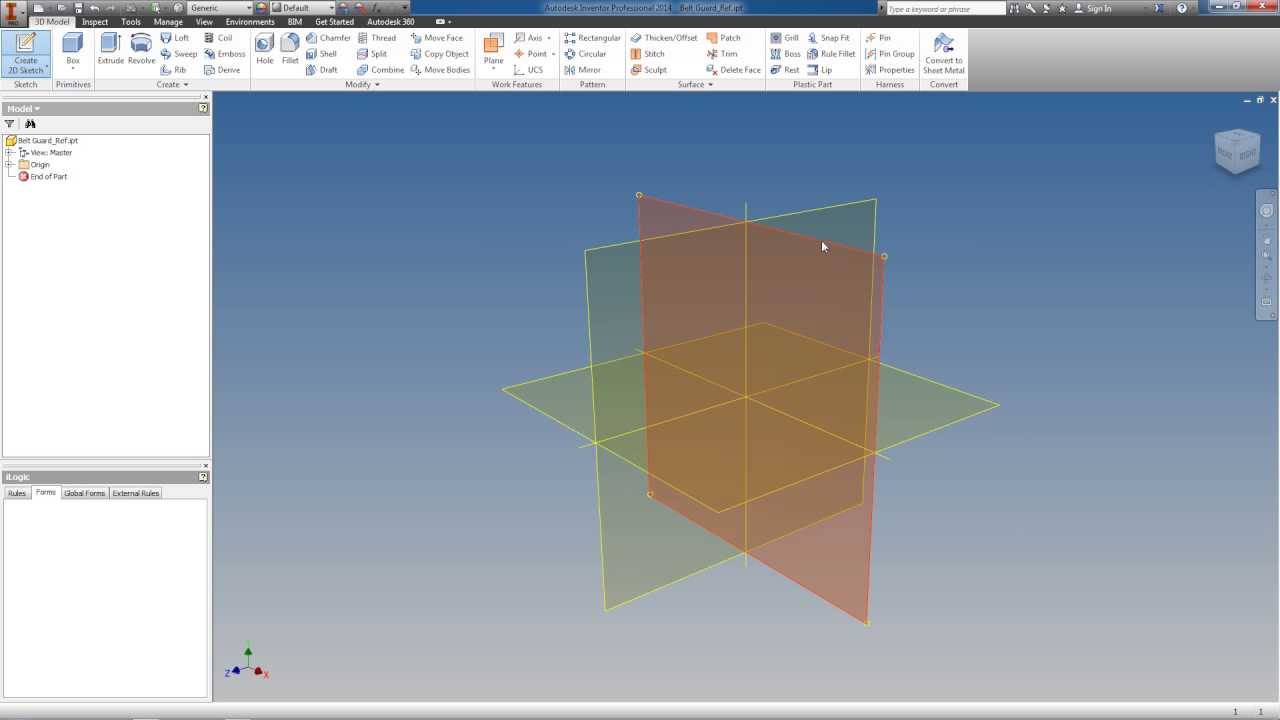The image size is (1280, 720).
Task: Click the browser filter icon
Action: tap(10, 124)
